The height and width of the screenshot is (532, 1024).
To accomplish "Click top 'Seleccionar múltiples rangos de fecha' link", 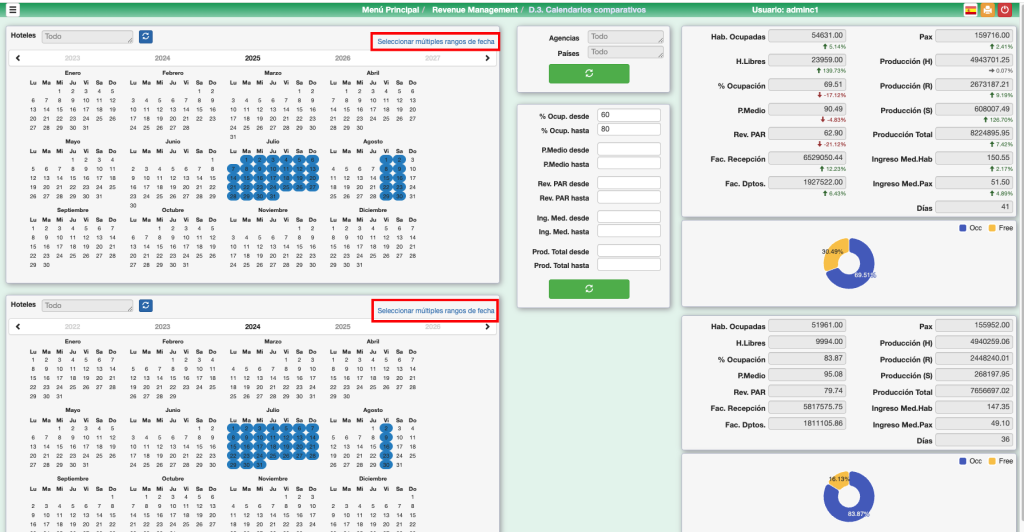I will (435, 42).
